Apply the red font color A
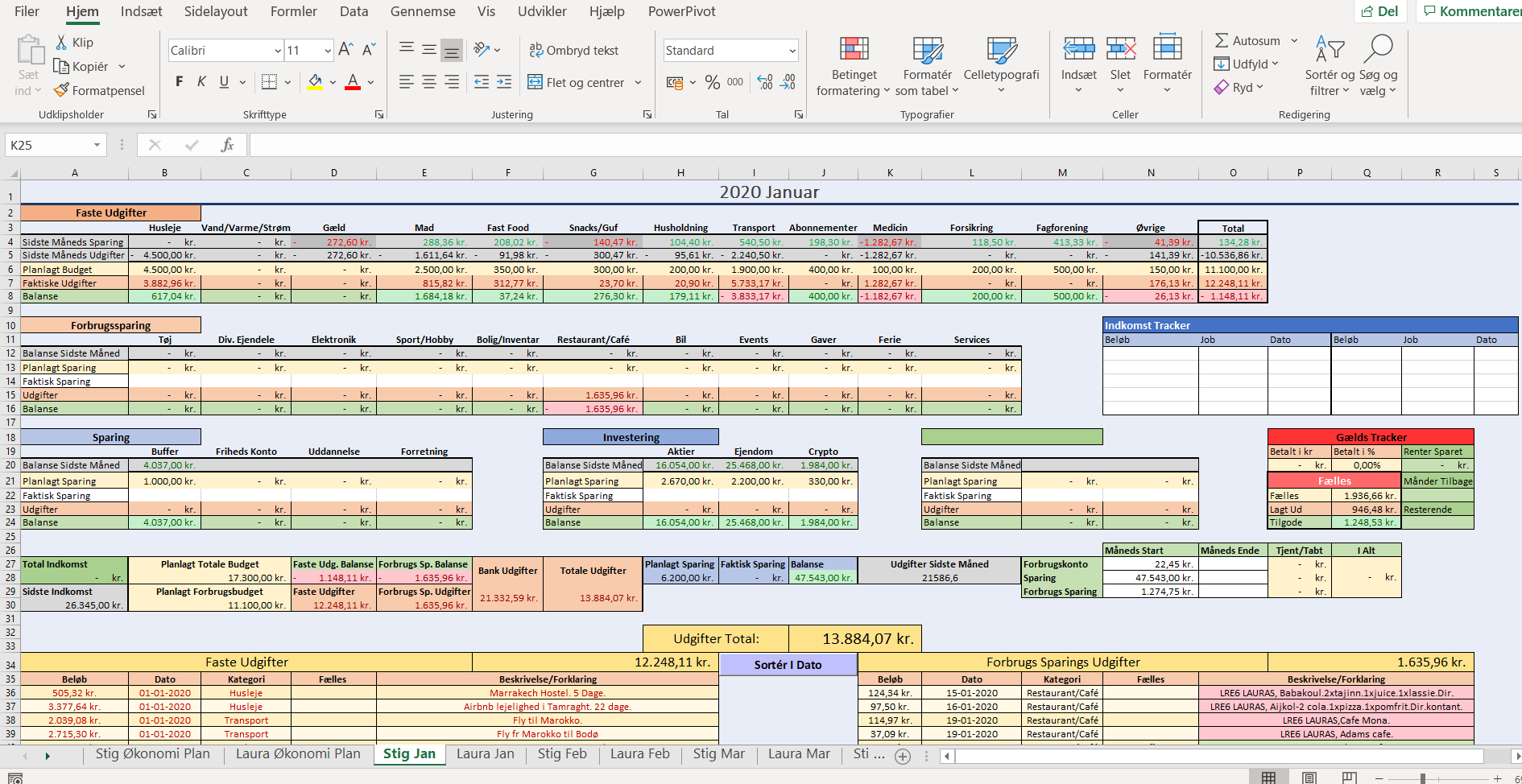Viewport: 1522px width, 784px height. click(353, 81)
